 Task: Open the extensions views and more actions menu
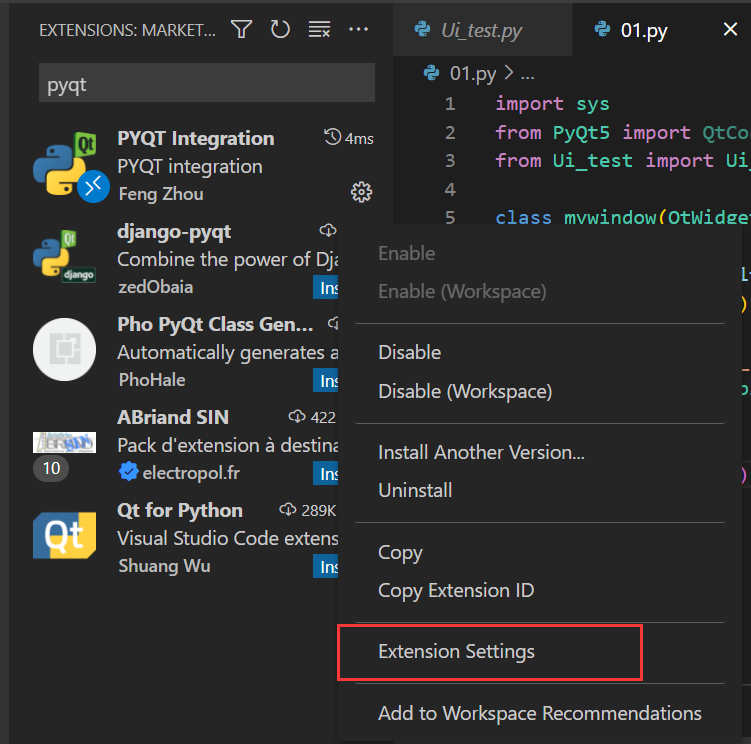click(358, 30)
